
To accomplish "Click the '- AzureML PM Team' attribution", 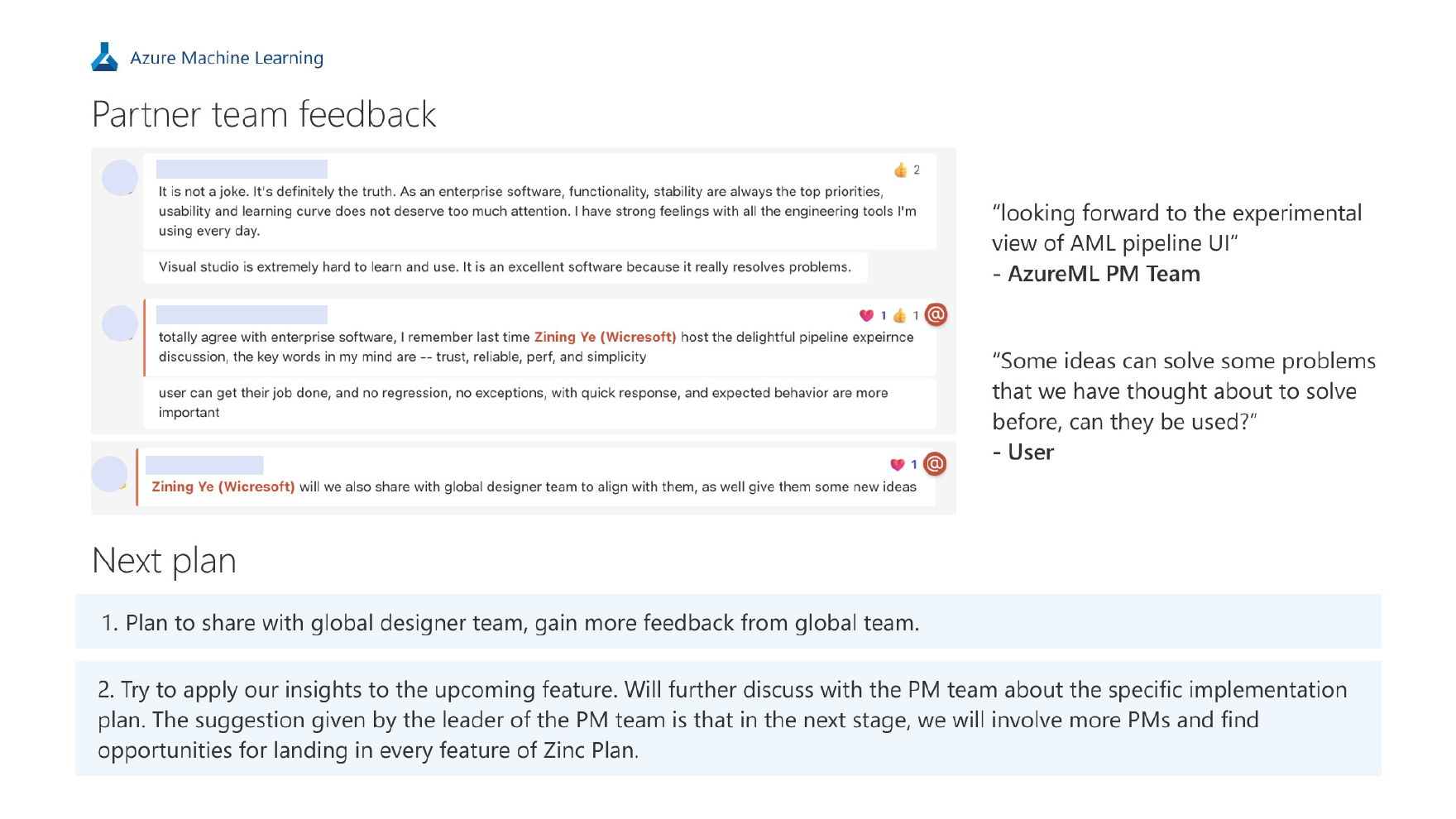I will click(x=1096, y=274).
